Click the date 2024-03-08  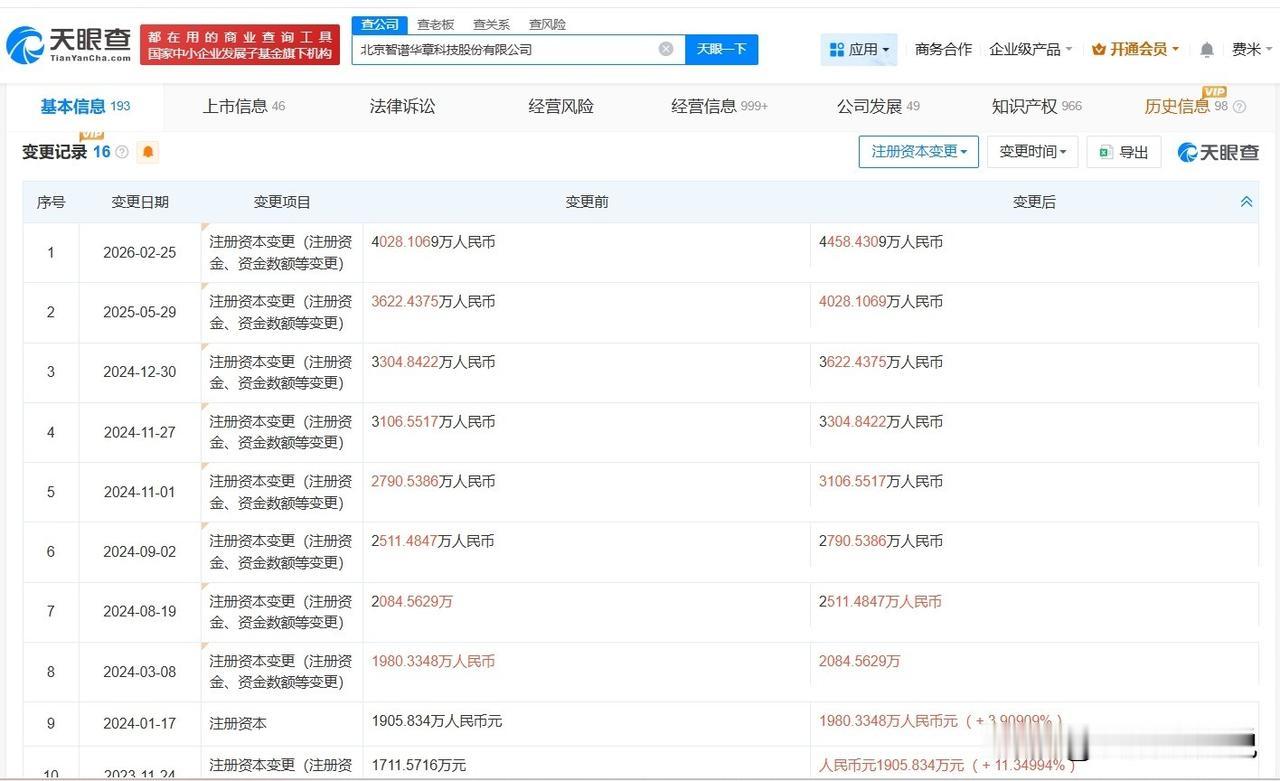(140, 672)
